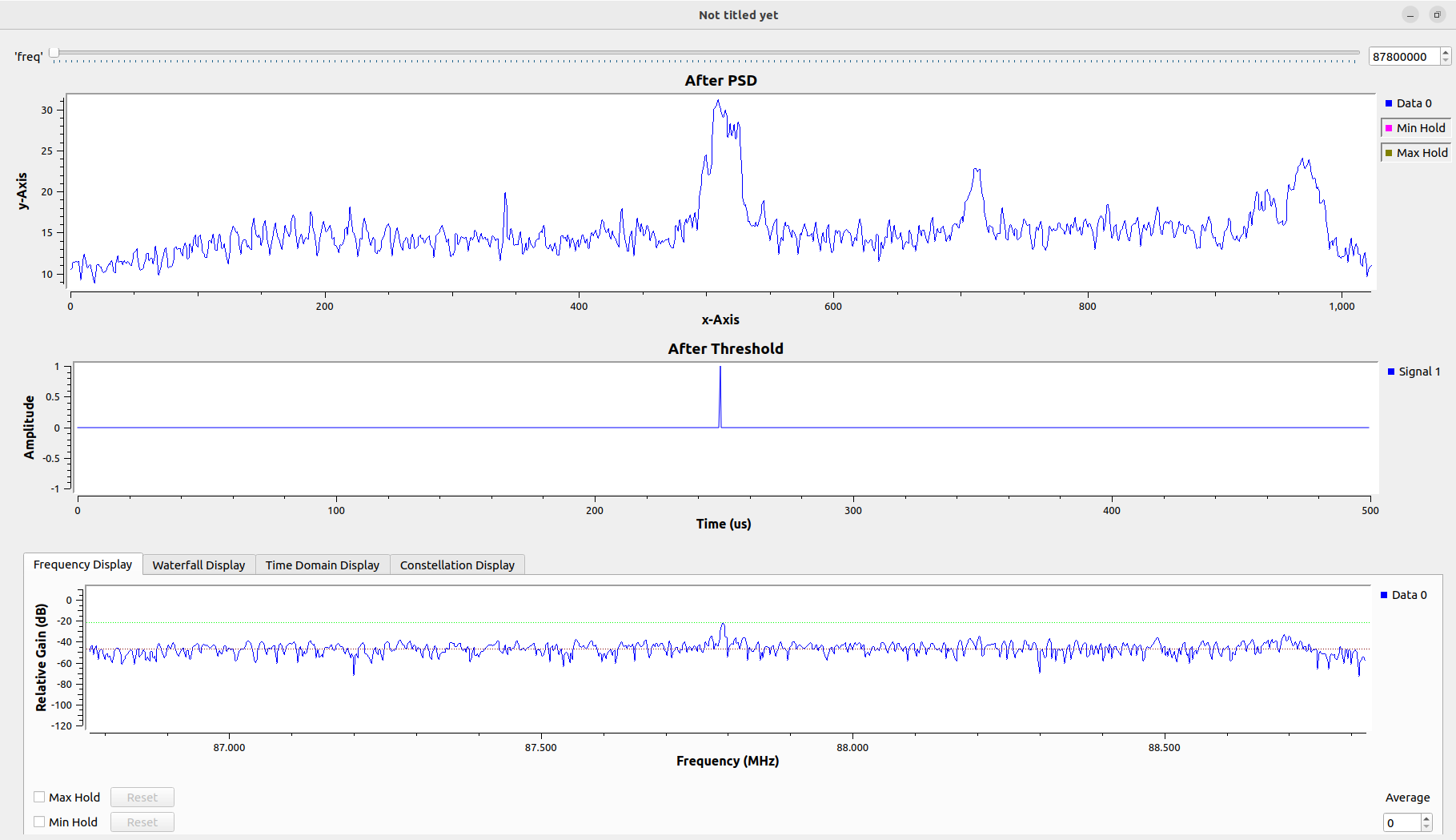Viewport: 1456px width, 840px height.
Task: Toggle Max Hold legend in After PSD
Action: click(x=1416, y=153)
